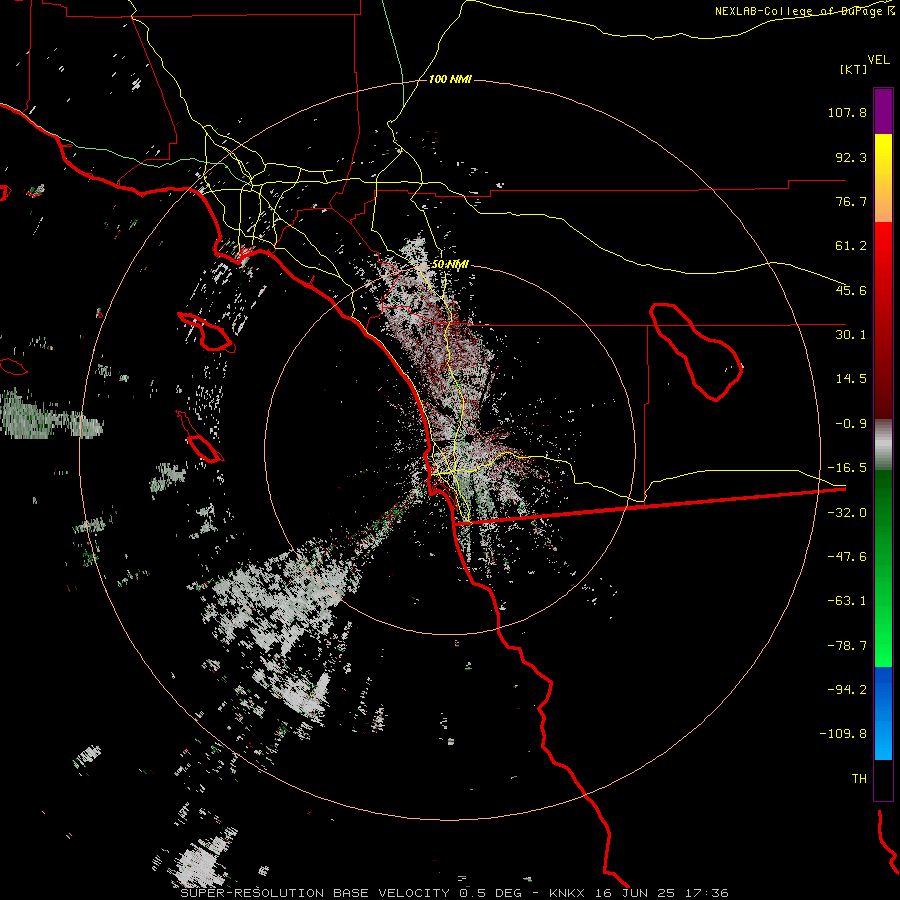Click the 107.8 value on velocity scale
Viewport: 900px width, 900px height.
pos(847,112)
